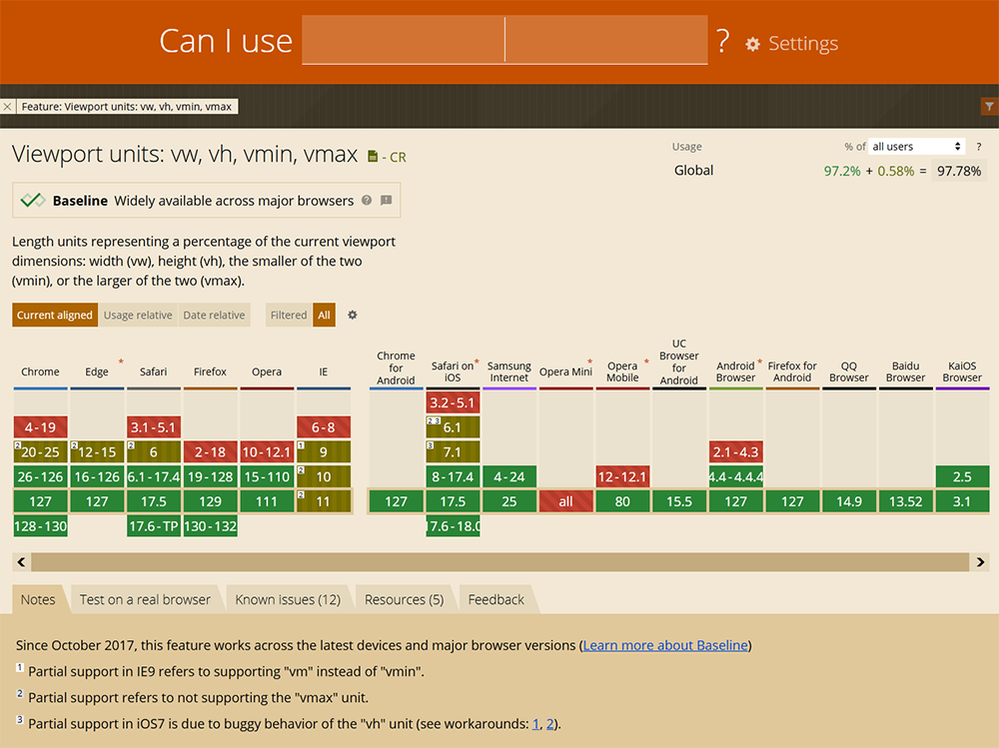This screenshot has width=999, height=748.
Task: Click the Opera Mini header
Action: [566, 371]
